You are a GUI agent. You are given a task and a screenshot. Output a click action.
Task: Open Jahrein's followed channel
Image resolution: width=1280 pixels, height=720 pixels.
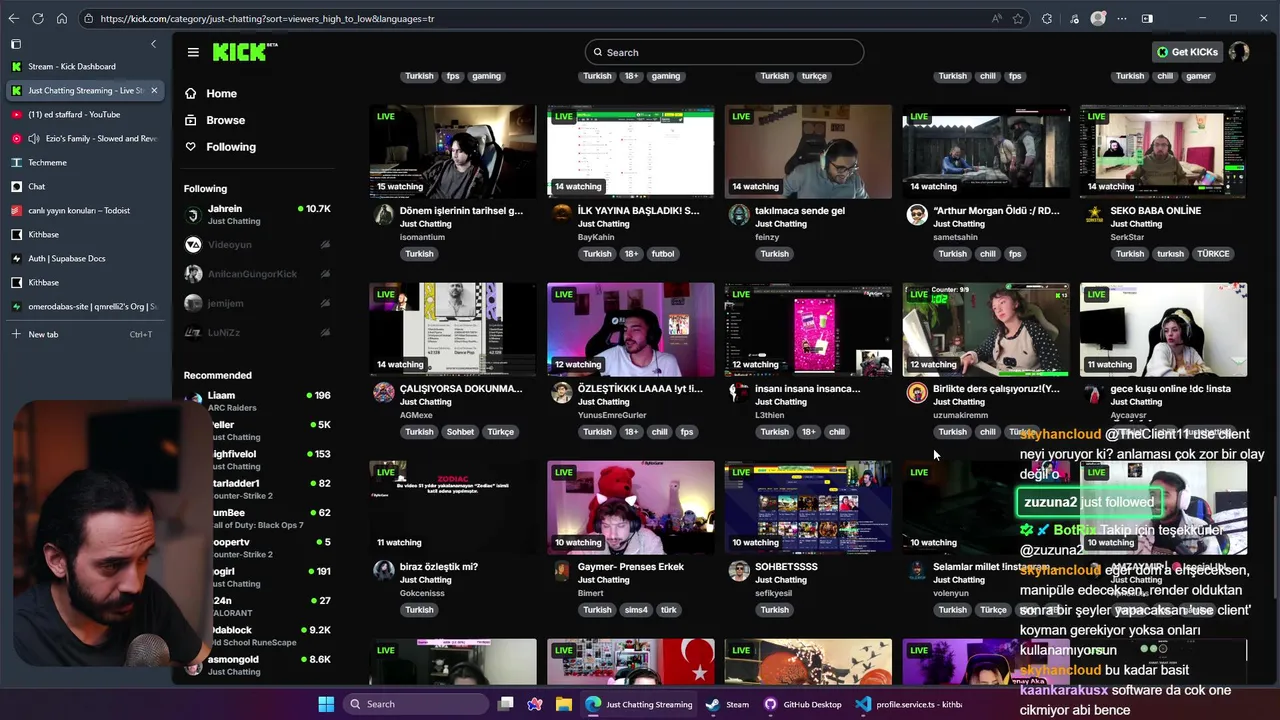point(258,214)
